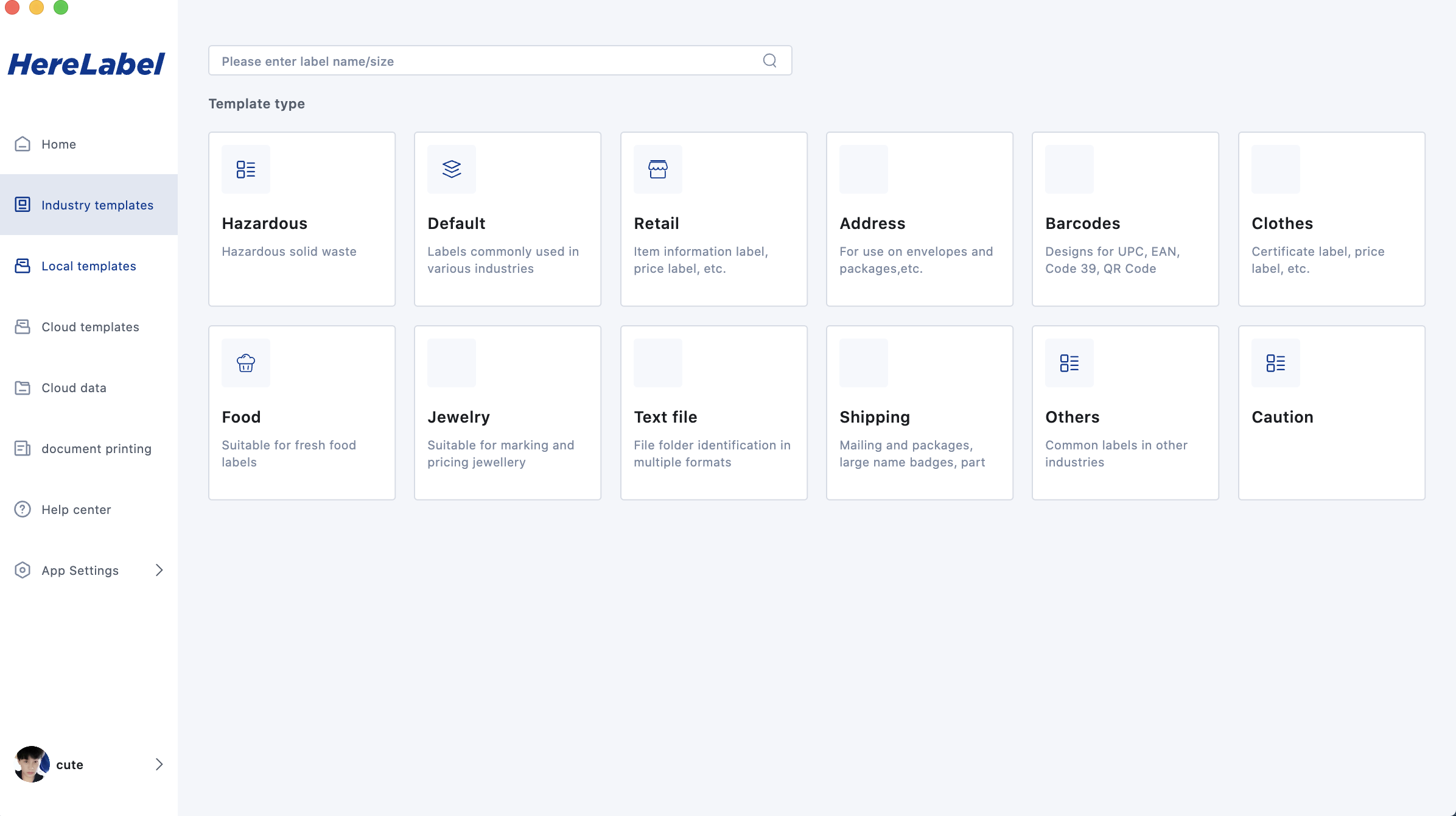Image resolution: width=1456 pixels, height=816 pixels.
Task: Open the Jewelry template category
Action: coord(507,413)
